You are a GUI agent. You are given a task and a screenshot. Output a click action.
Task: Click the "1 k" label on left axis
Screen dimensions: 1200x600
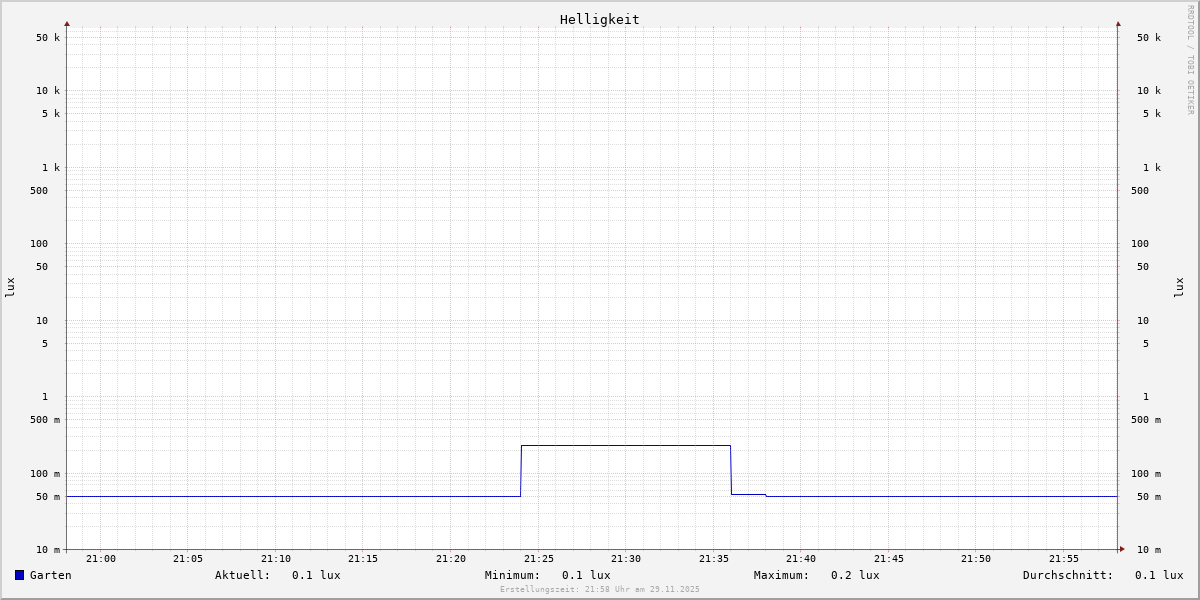(x=51, y=168)
